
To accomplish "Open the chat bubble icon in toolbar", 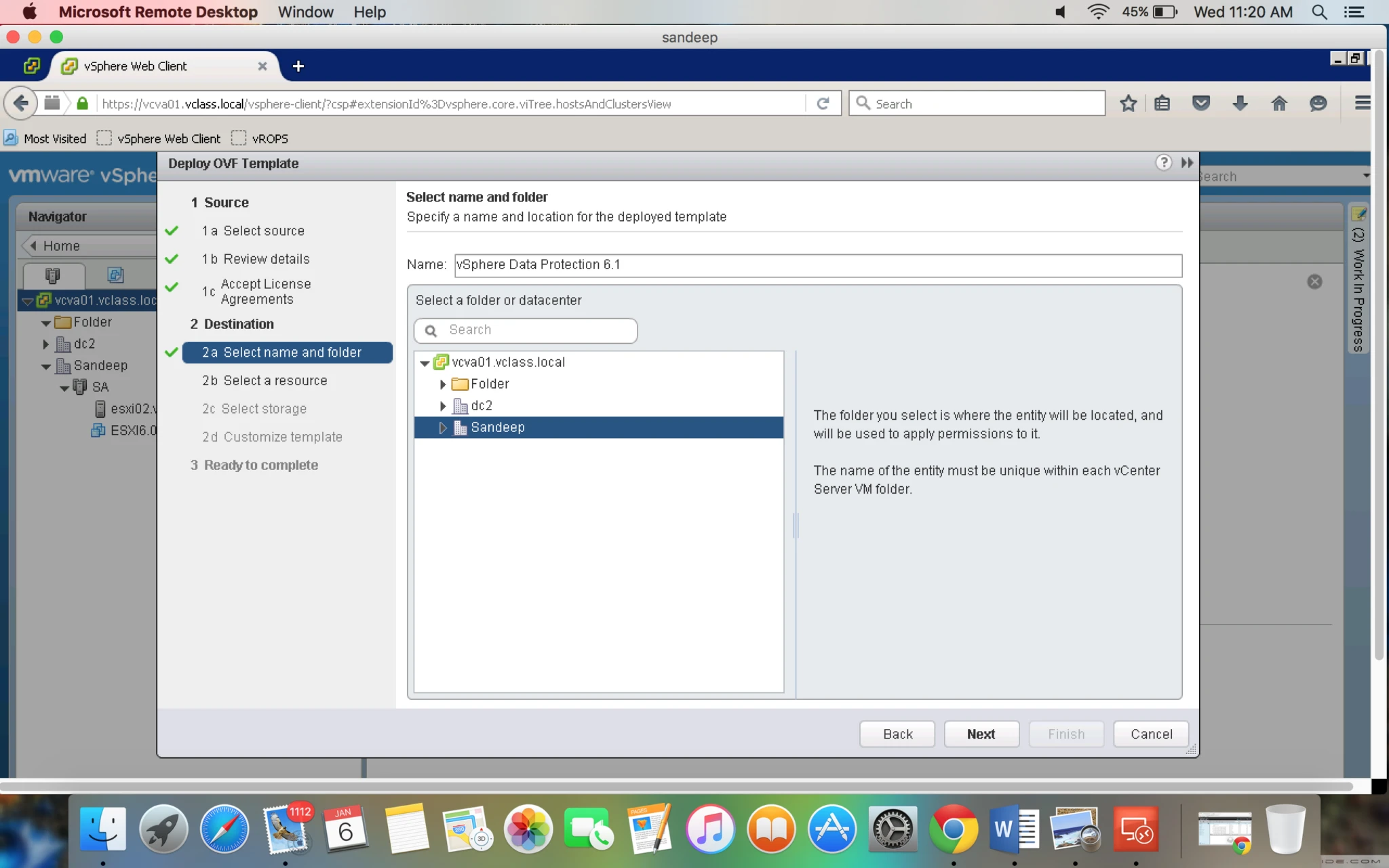I will click(x=1318, y=104).
